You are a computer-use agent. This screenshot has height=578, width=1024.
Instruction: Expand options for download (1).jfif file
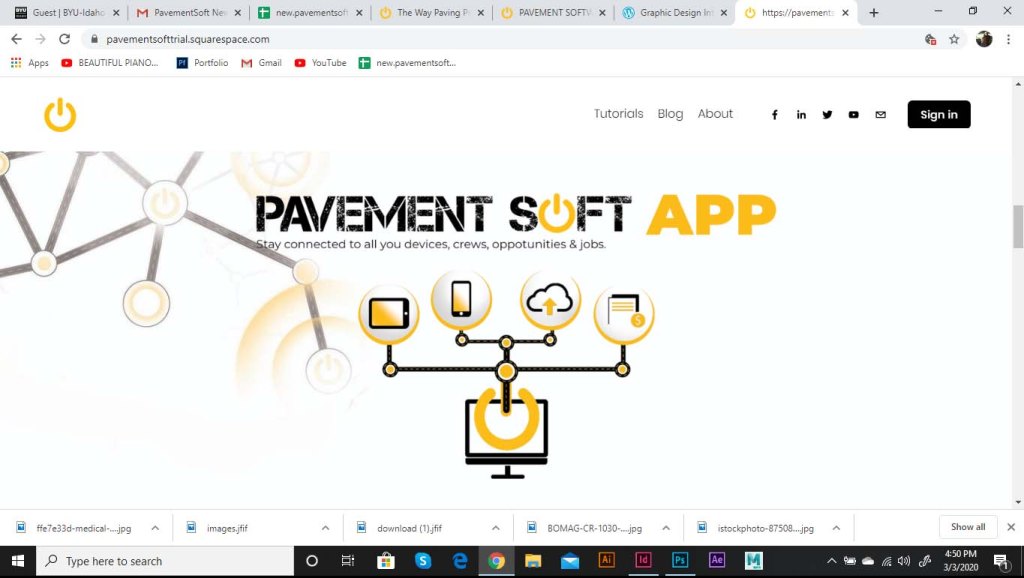point(496,528)
